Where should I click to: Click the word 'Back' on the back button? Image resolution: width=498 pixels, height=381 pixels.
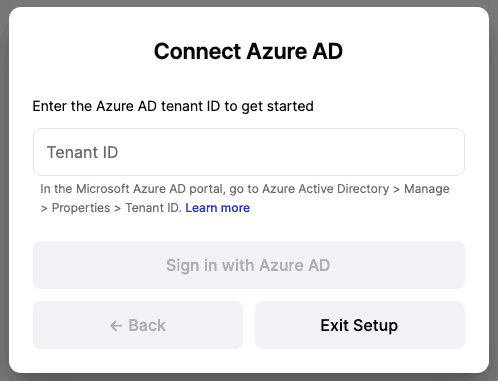tap(147, 325)
